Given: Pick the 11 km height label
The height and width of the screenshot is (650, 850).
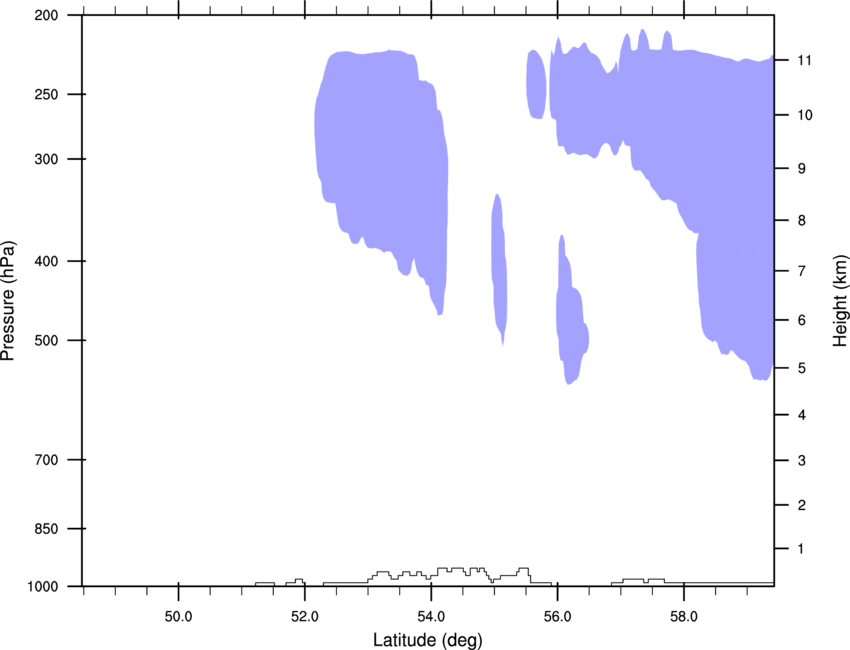Looking at the screenshot, I should pyautogui.click(x=805, y=60).
